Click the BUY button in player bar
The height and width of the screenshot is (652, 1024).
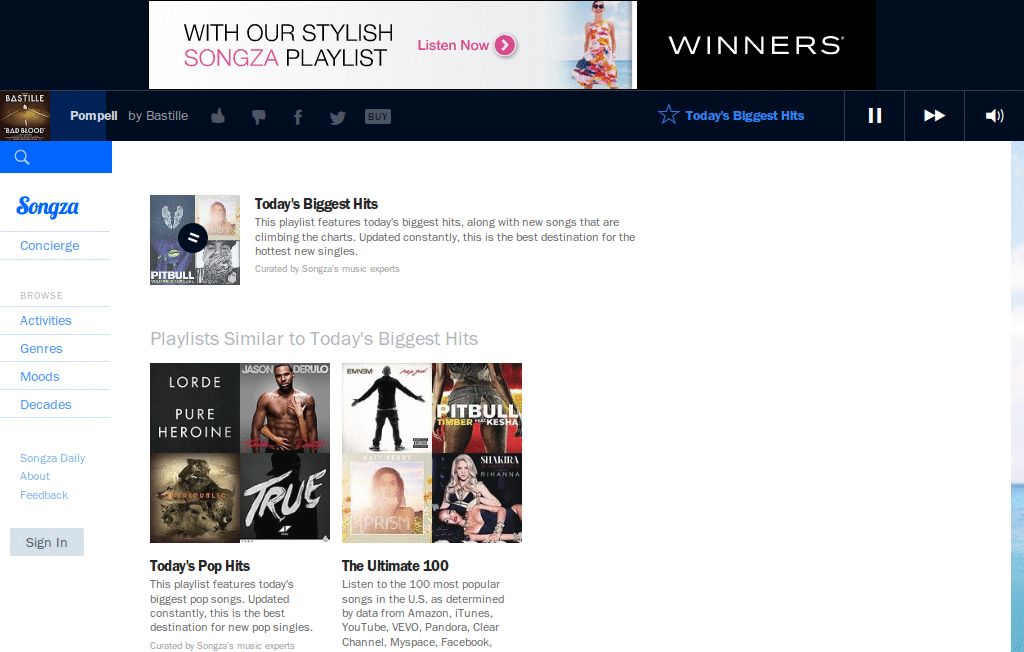[x=377, y=116]
